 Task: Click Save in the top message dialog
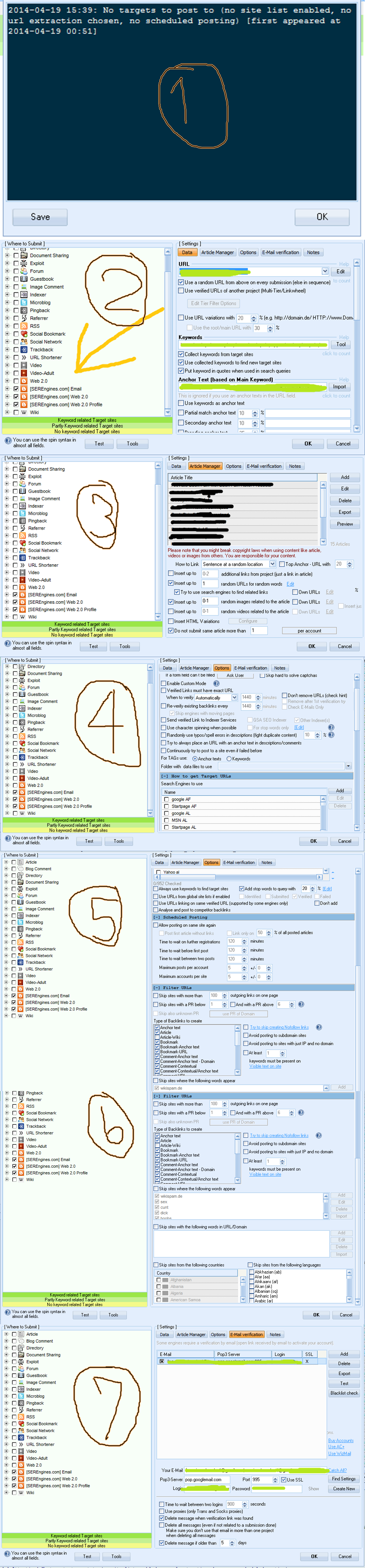point(40,217)
